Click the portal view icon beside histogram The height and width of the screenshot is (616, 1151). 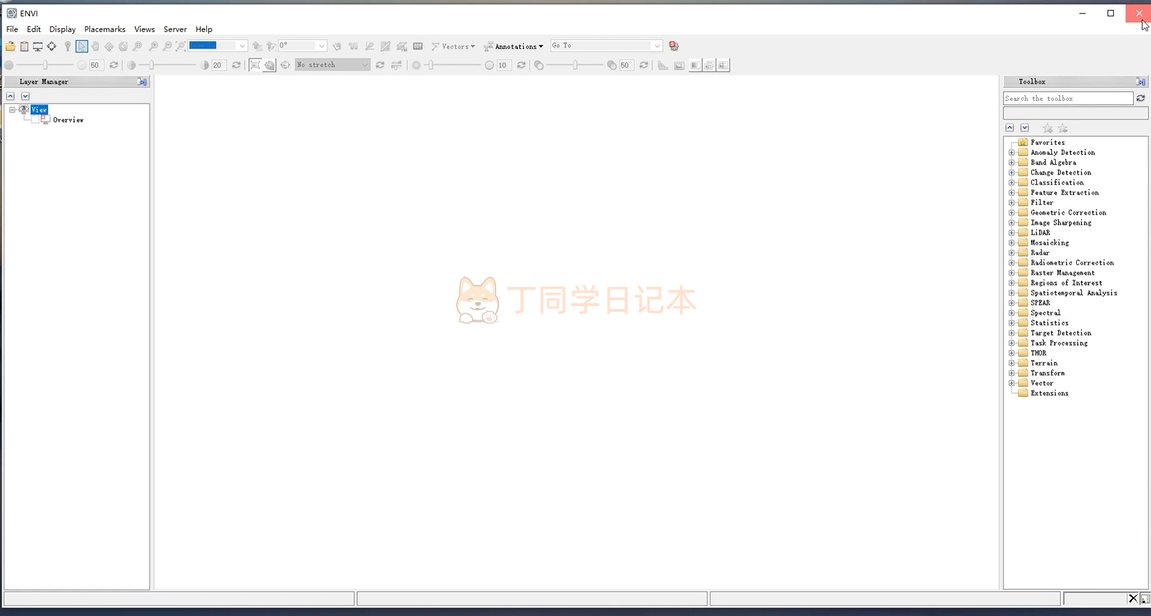coord(679,65)
